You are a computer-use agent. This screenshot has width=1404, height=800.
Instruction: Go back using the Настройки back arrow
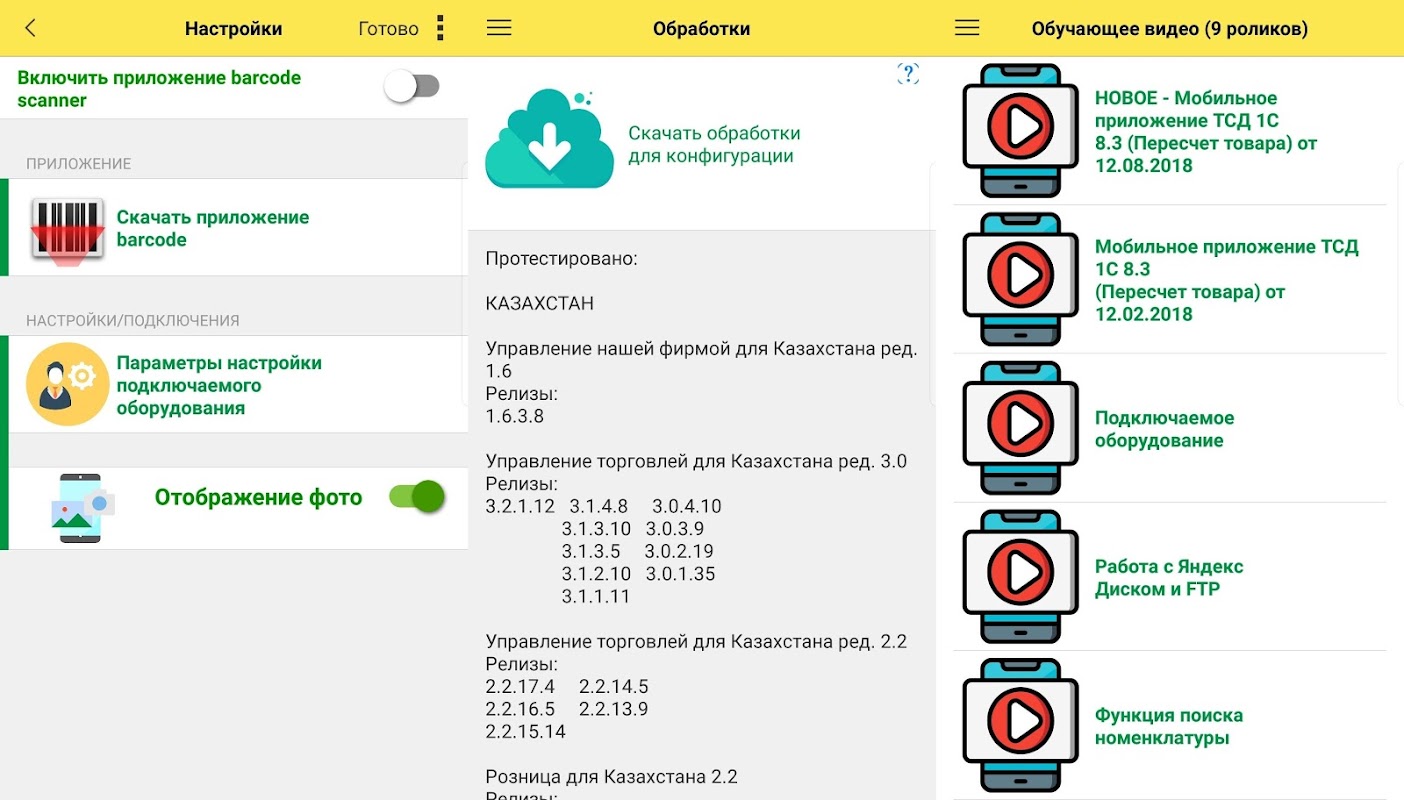(x=30, y=28)
